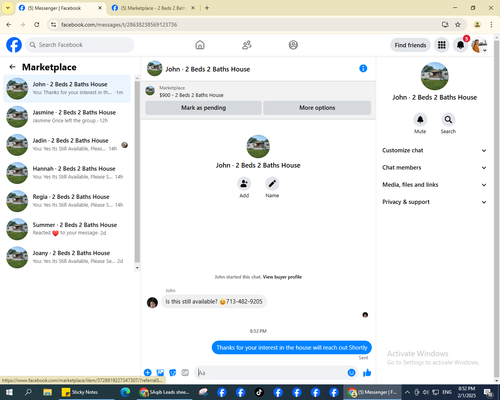Open TikTok icon in the taskbar
Image resolution: width=500 pixels, height=400 pixels.
pyautogui.click(x=259, y=392)
